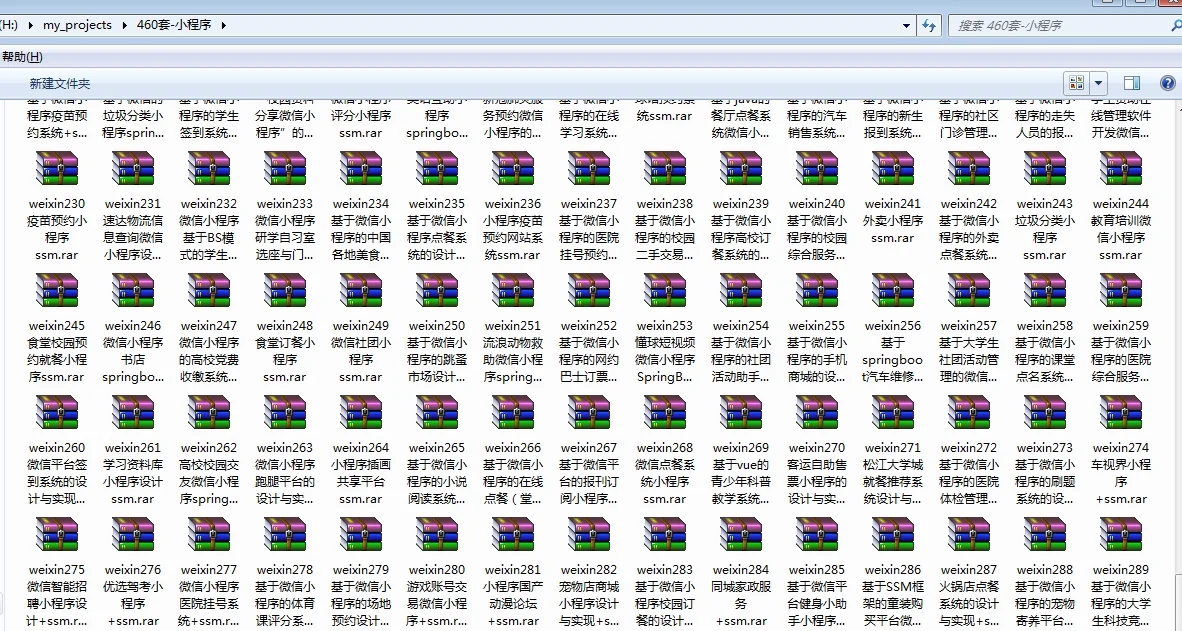The height and width of the screenshot is (631, 1182).
Task: Select the weixin266 rar archive icon
Action: click(x=513, y=412)
